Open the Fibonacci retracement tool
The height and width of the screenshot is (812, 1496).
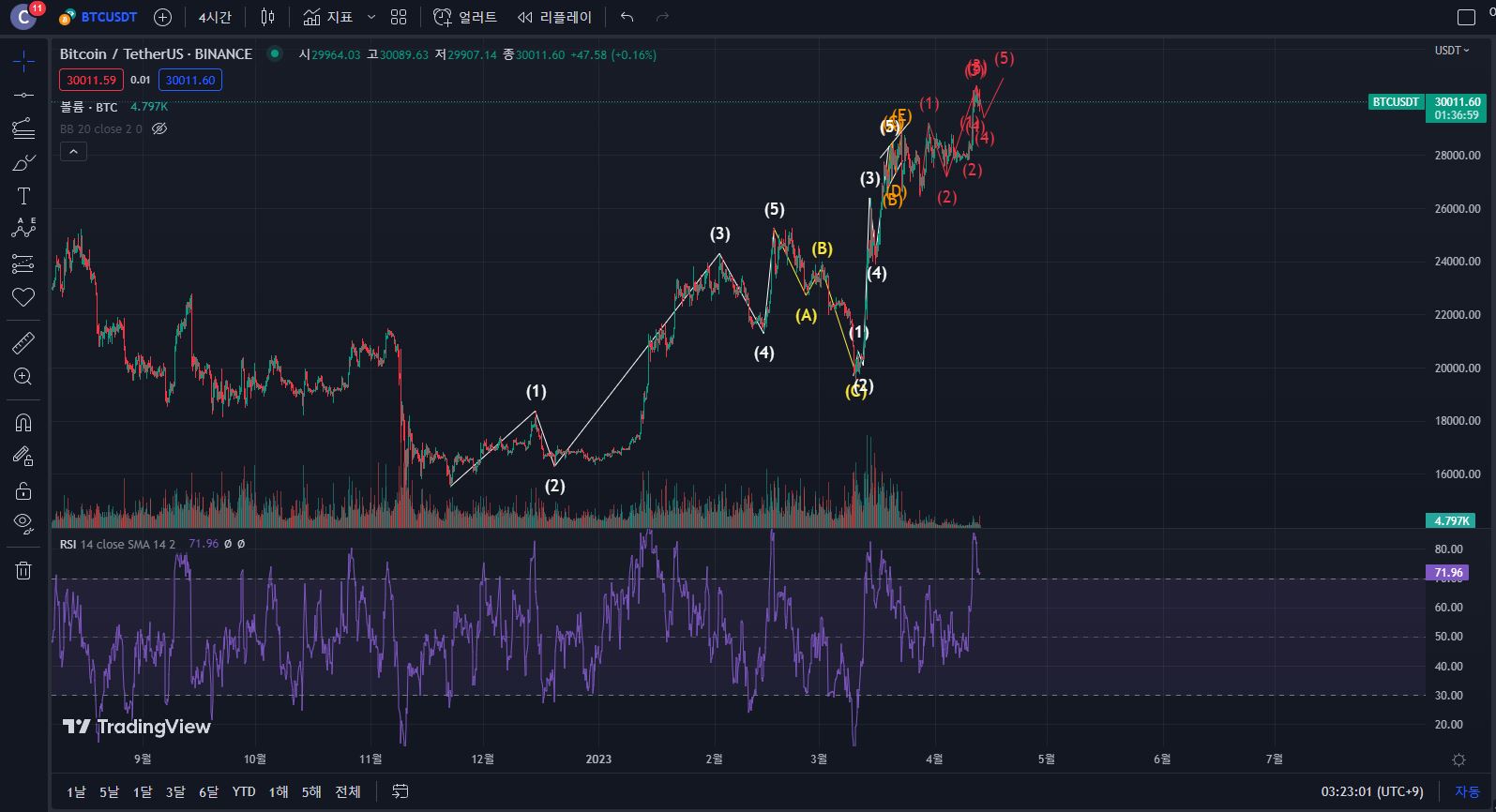pos(23,128)
